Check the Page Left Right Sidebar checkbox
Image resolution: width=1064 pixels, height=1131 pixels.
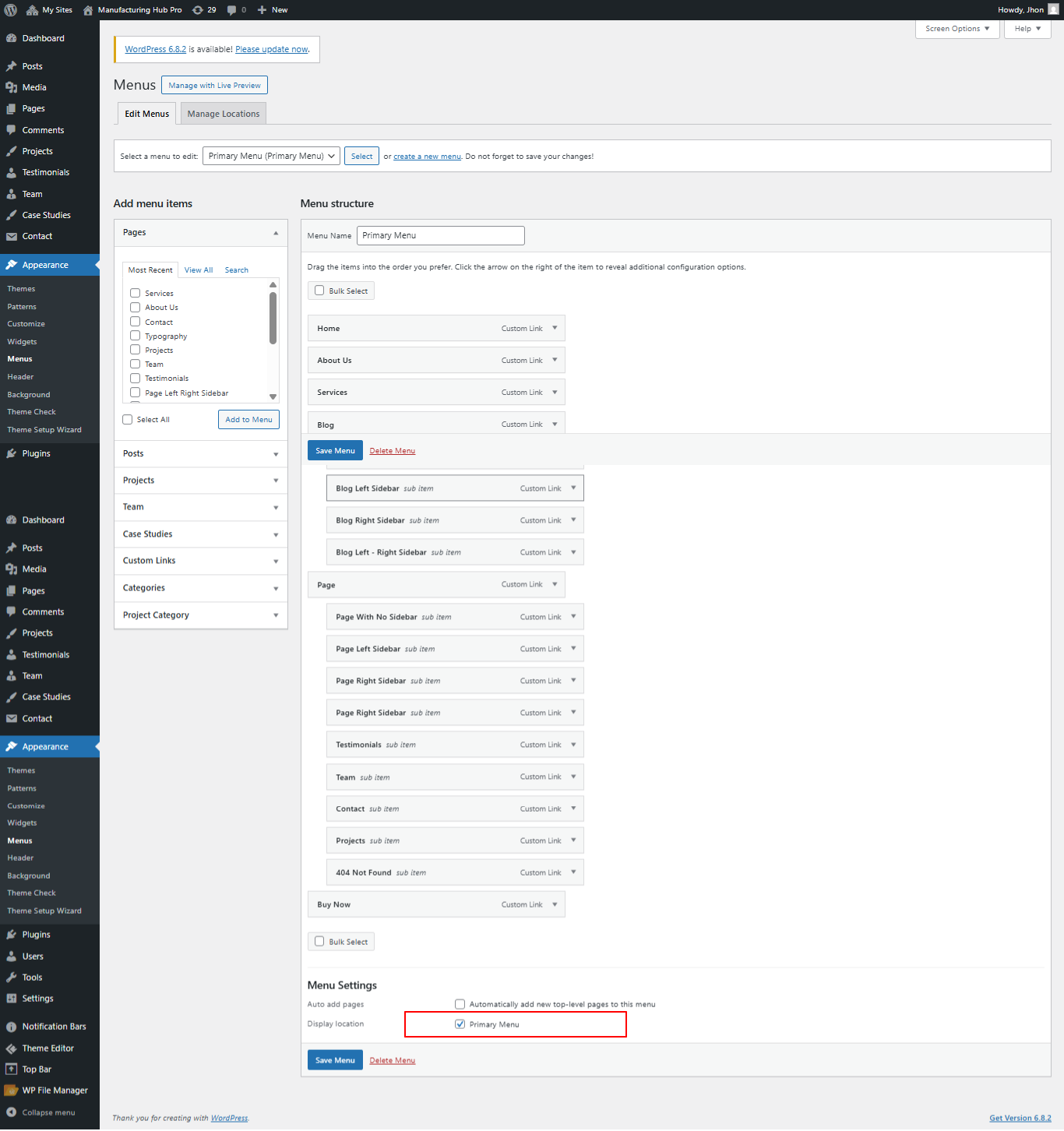135,393
